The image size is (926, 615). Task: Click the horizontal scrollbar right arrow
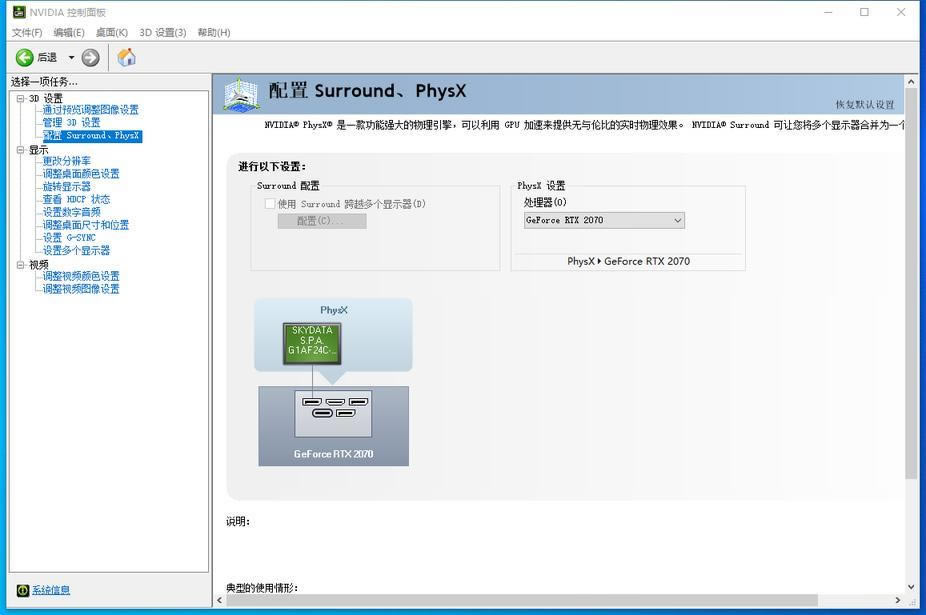pyautogui.click(x=898, y=600)
